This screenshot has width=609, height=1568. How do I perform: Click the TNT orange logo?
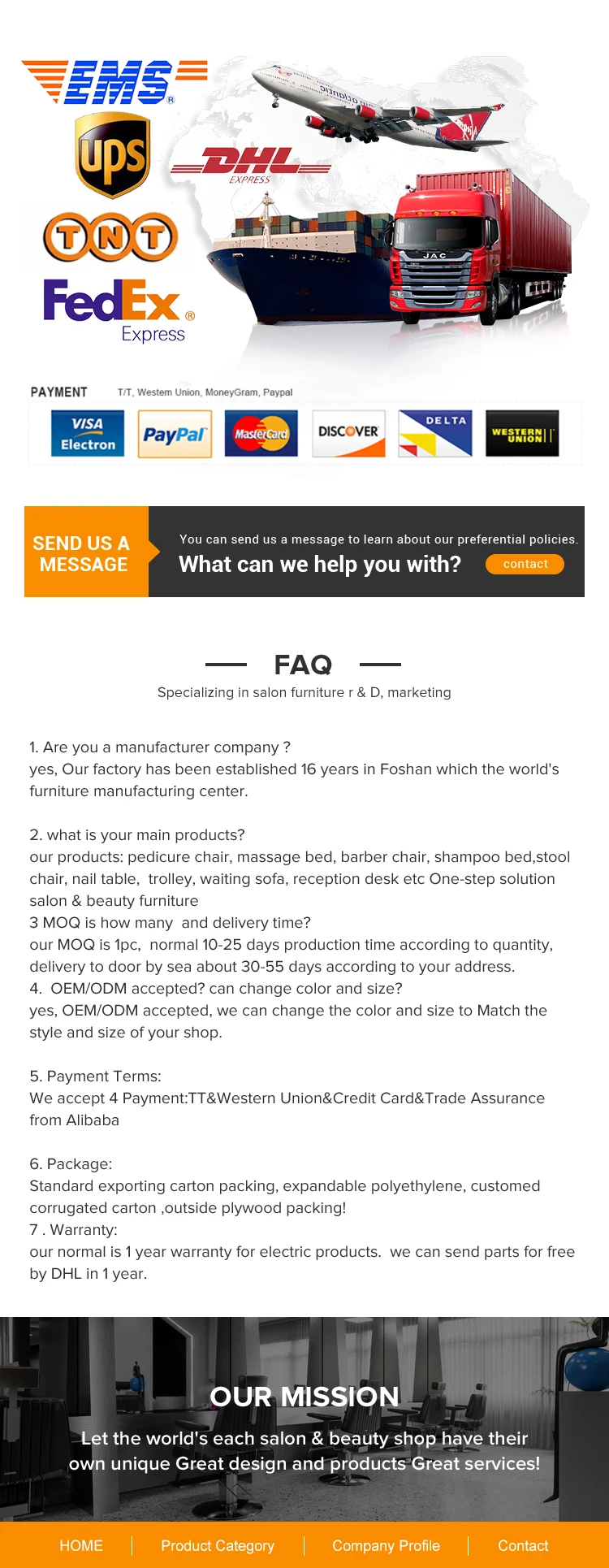pos(110,237)
